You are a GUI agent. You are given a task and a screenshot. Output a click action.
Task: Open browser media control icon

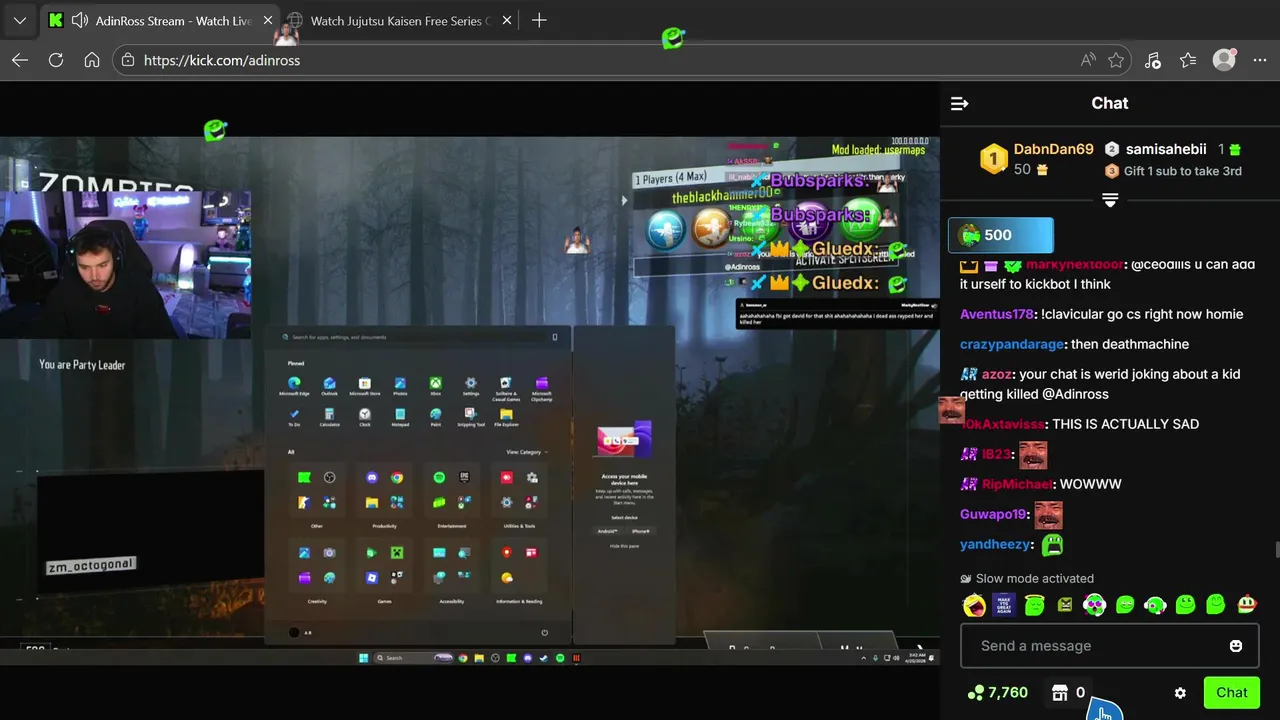pos(1152,60)
